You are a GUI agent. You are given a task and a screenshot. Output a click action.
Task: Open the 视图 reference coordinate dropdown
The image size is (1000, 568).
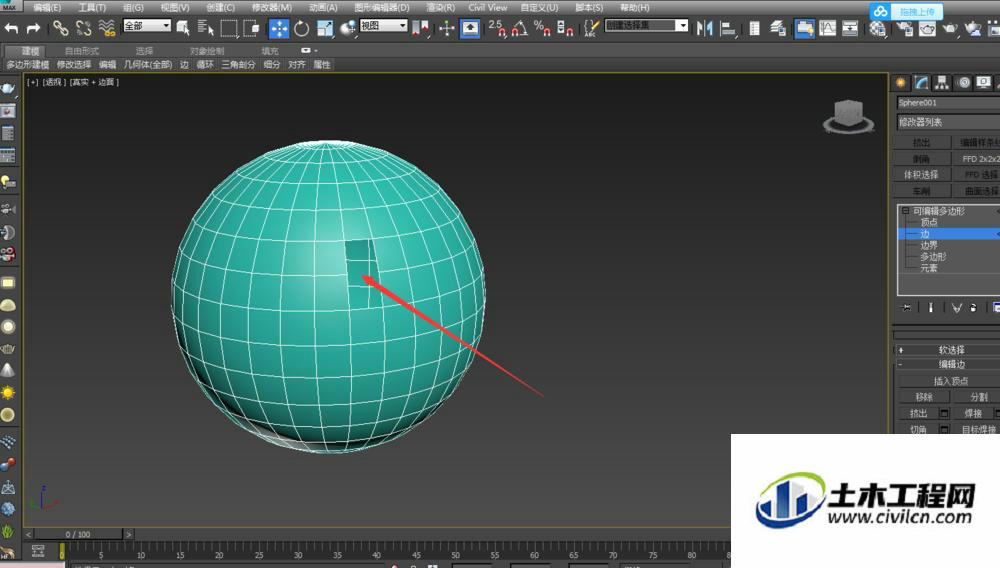click(x=383, y=25)
